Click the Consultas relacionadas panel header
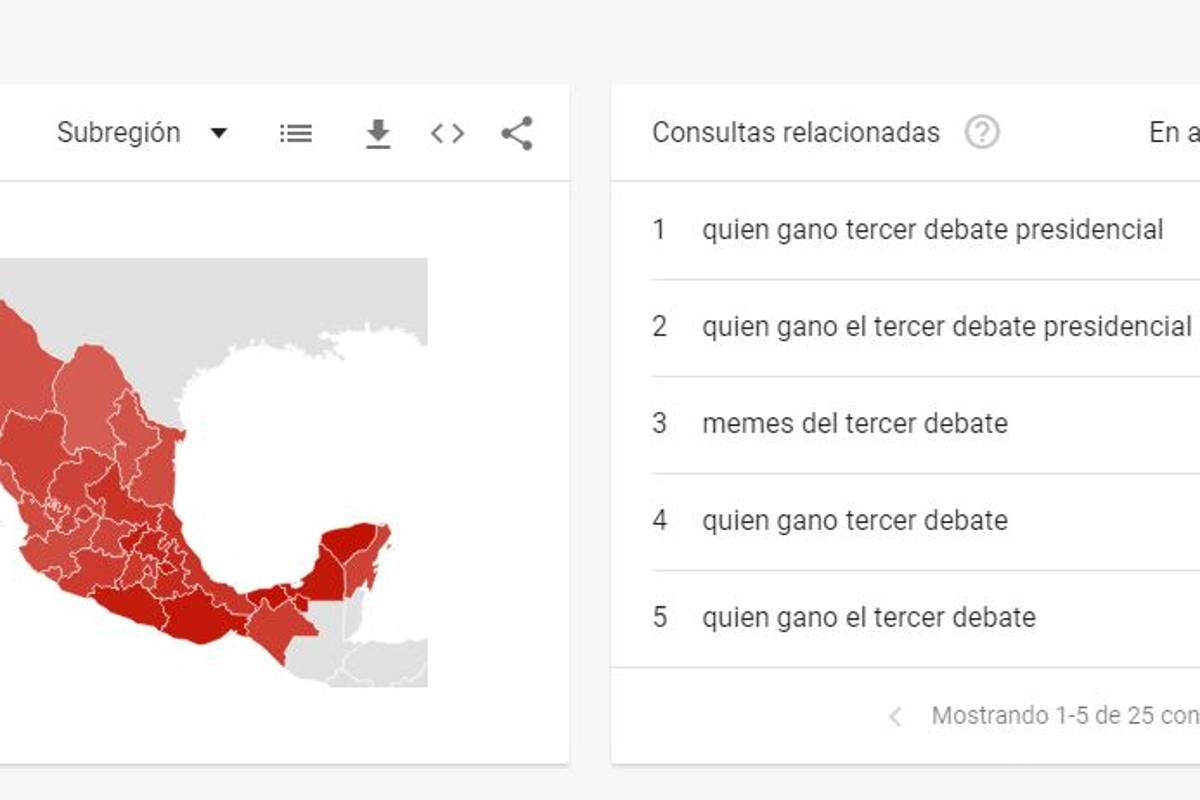Viewport: 1200px width, 800px height. (x=795, y=131)
